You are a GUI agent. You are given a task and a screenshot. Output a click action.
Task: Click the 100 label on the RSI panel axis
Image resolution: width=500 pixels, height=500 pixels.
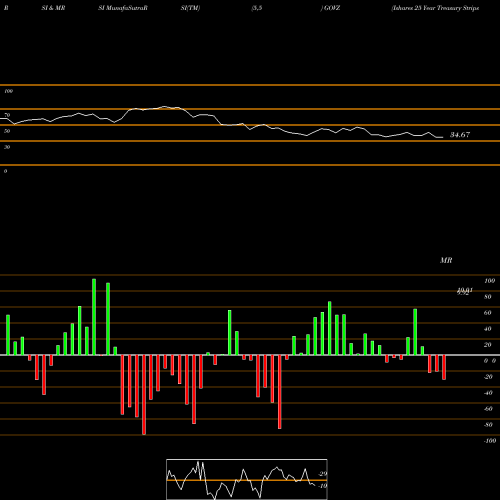[x=8, y=91]
